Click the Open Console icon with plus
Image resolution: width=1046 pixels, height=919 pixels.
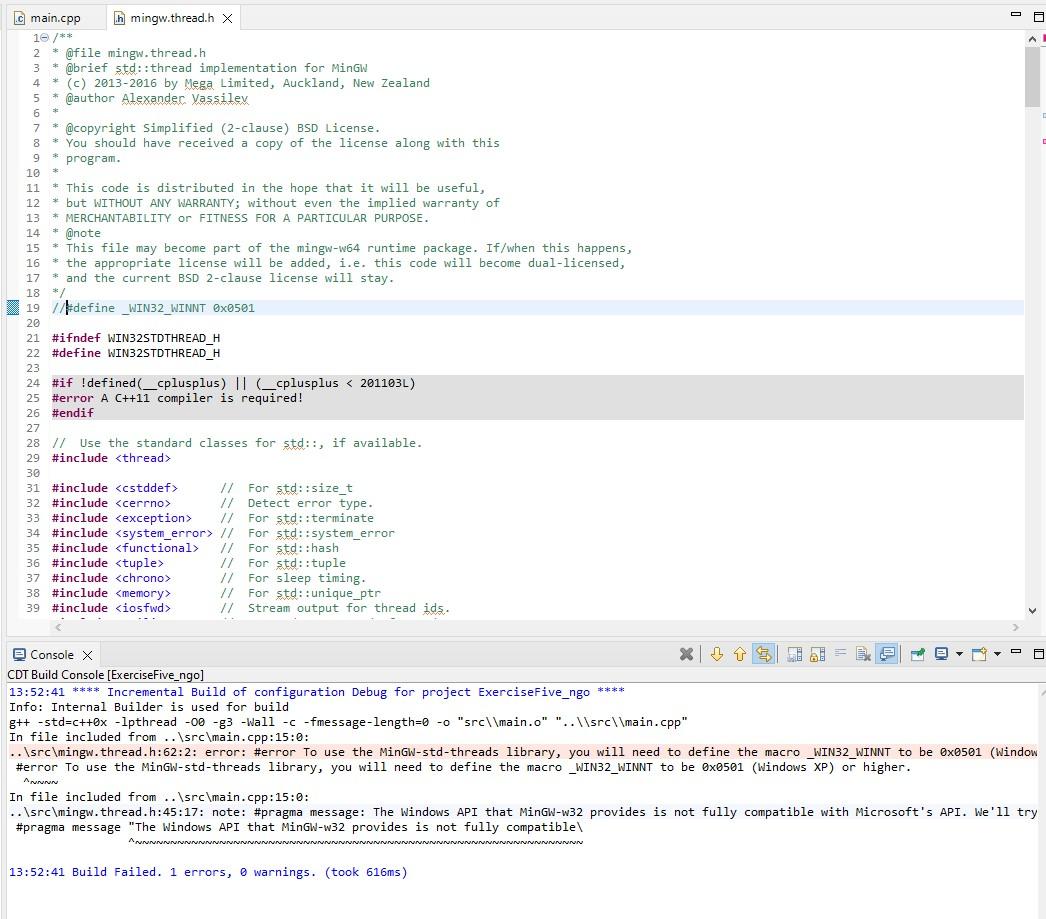pos(979,654)
